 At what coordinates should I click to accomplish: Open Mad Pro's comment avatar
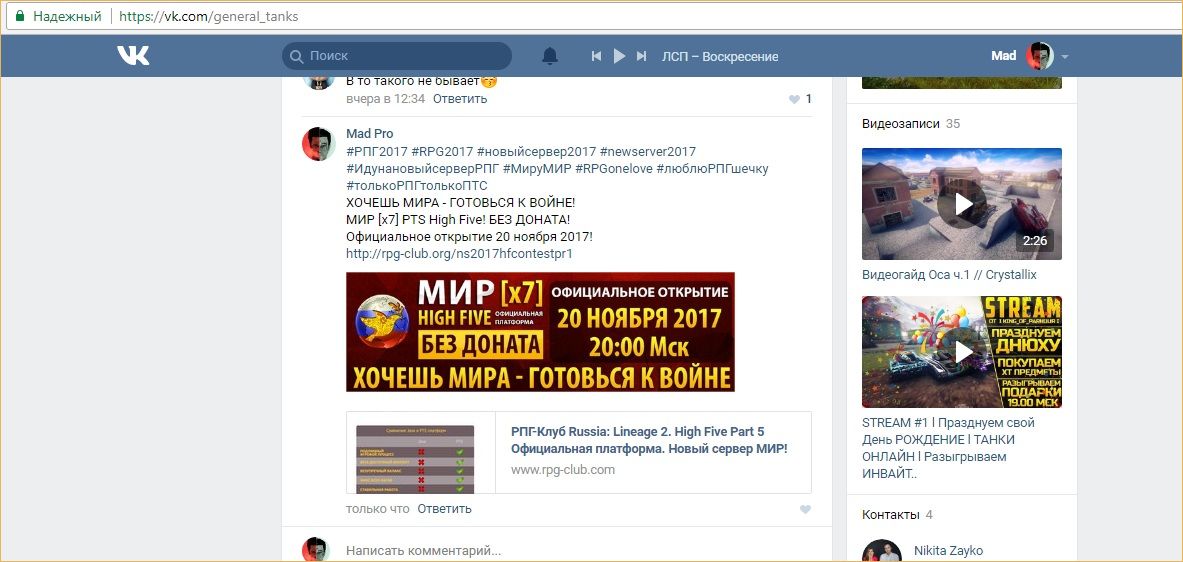[x=318, y=143]
